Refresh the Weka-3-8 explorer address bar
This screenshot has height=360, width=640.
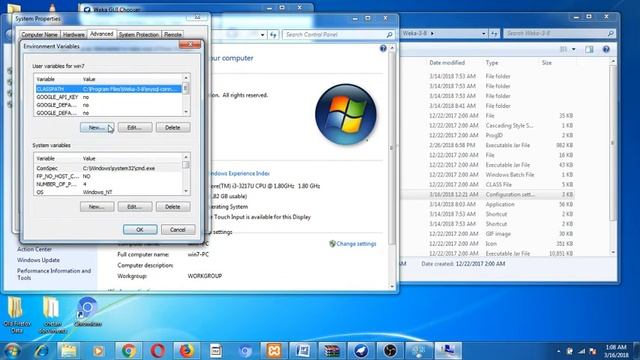(494, 33)
